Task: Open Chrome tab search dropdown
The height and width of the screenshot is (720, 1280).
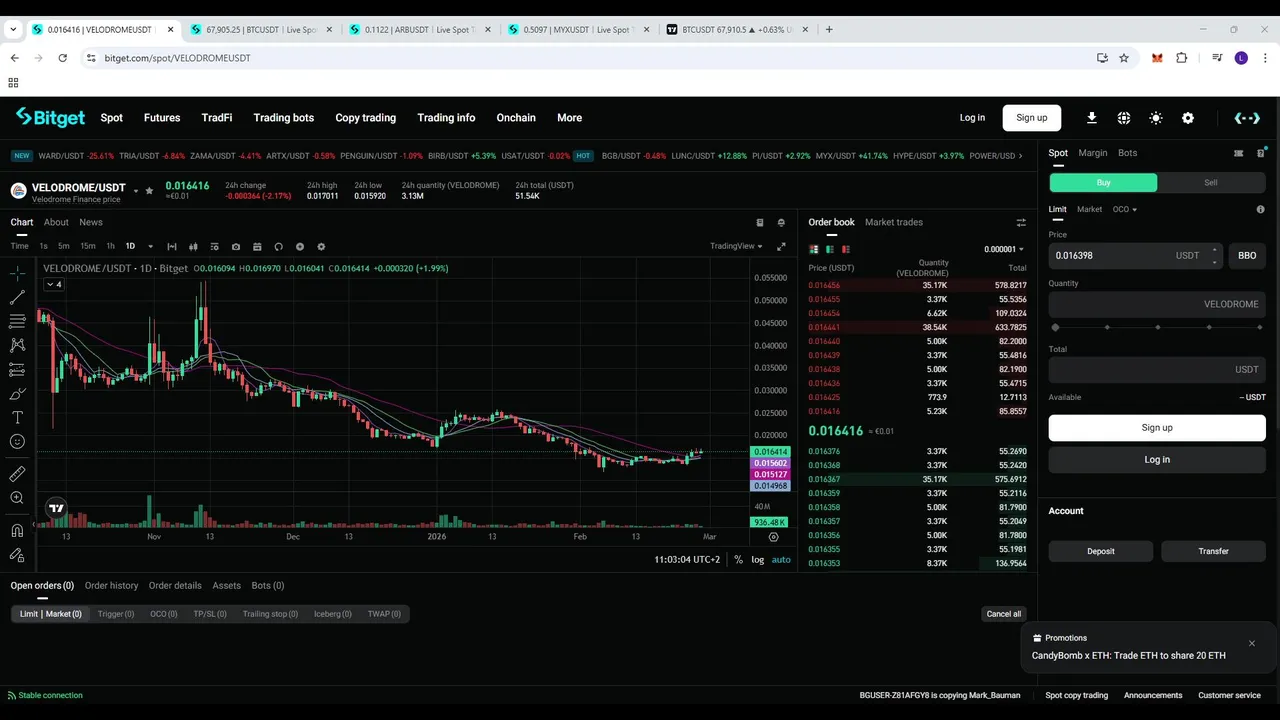Action: pos(13,29)
